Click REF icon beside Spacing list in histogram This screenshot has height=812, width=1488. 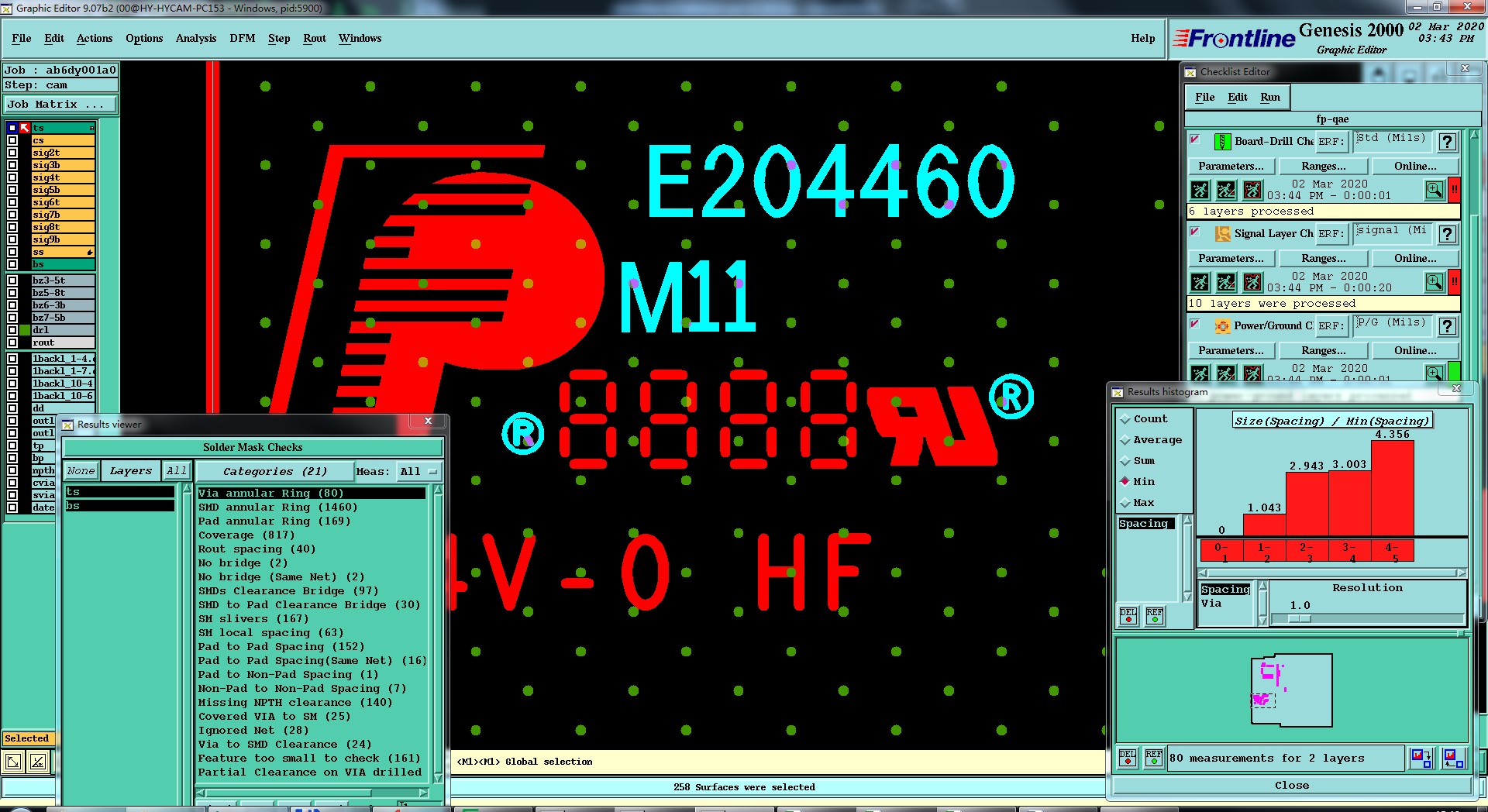tap(1155, 616)
